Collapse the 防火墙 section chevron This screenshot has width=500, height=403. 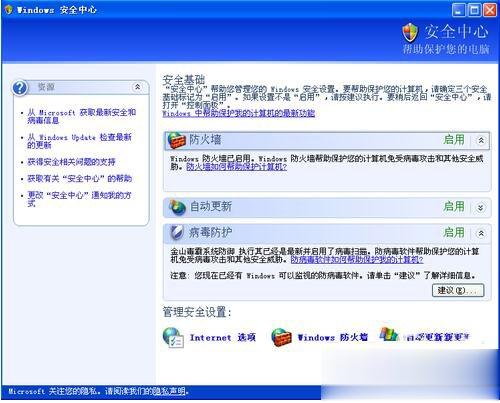tap(481, 140)
